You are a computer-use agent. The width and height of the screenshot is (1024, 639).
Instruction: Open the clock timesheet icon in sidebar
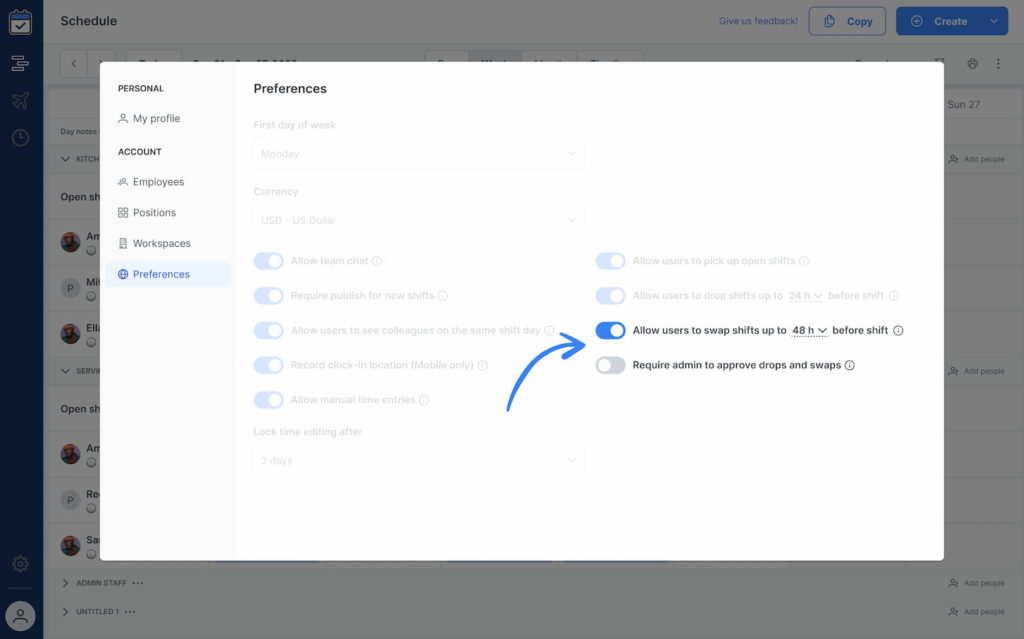tap(20, 137)
